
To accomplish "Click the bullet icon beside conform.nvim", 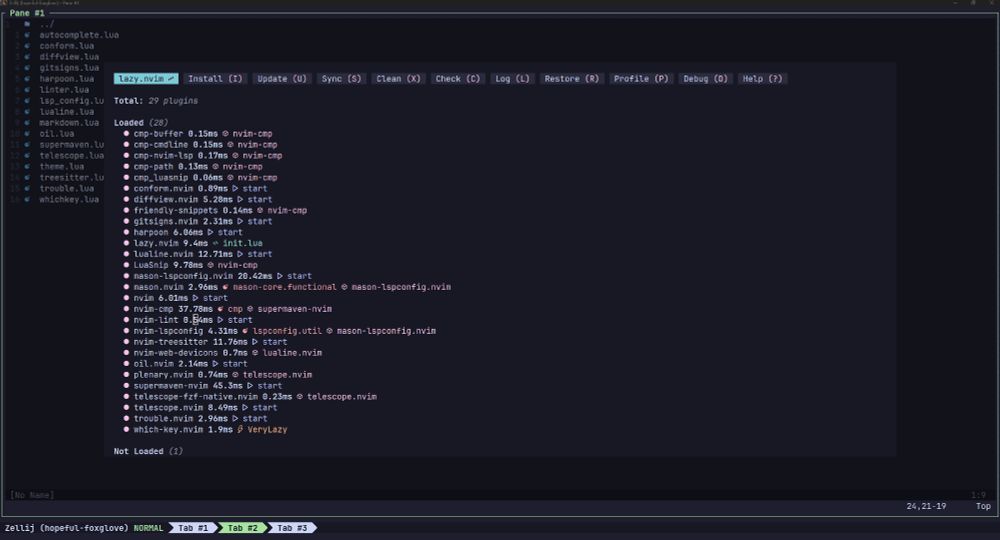I will tap(126, 188).
